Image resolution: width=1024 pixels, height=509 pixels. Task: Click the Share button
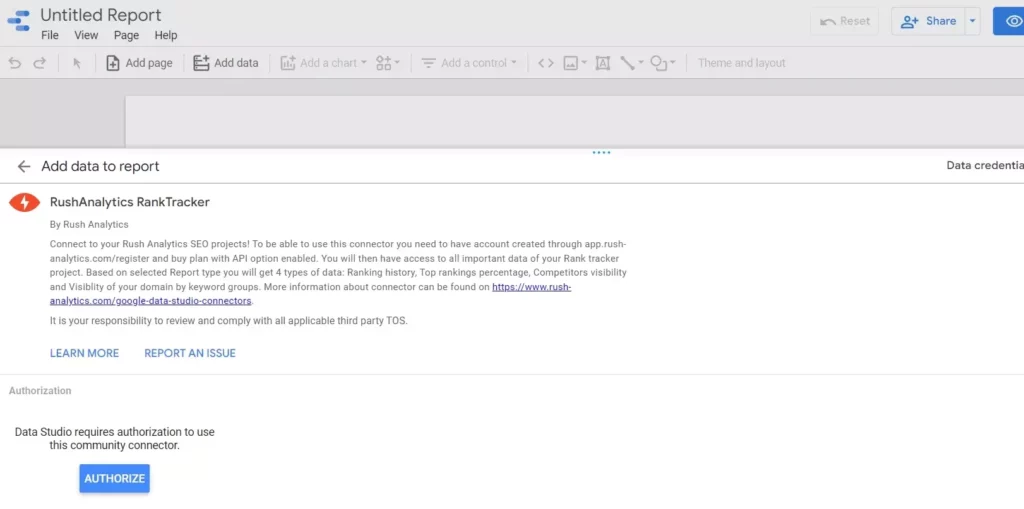pos(928,21)
